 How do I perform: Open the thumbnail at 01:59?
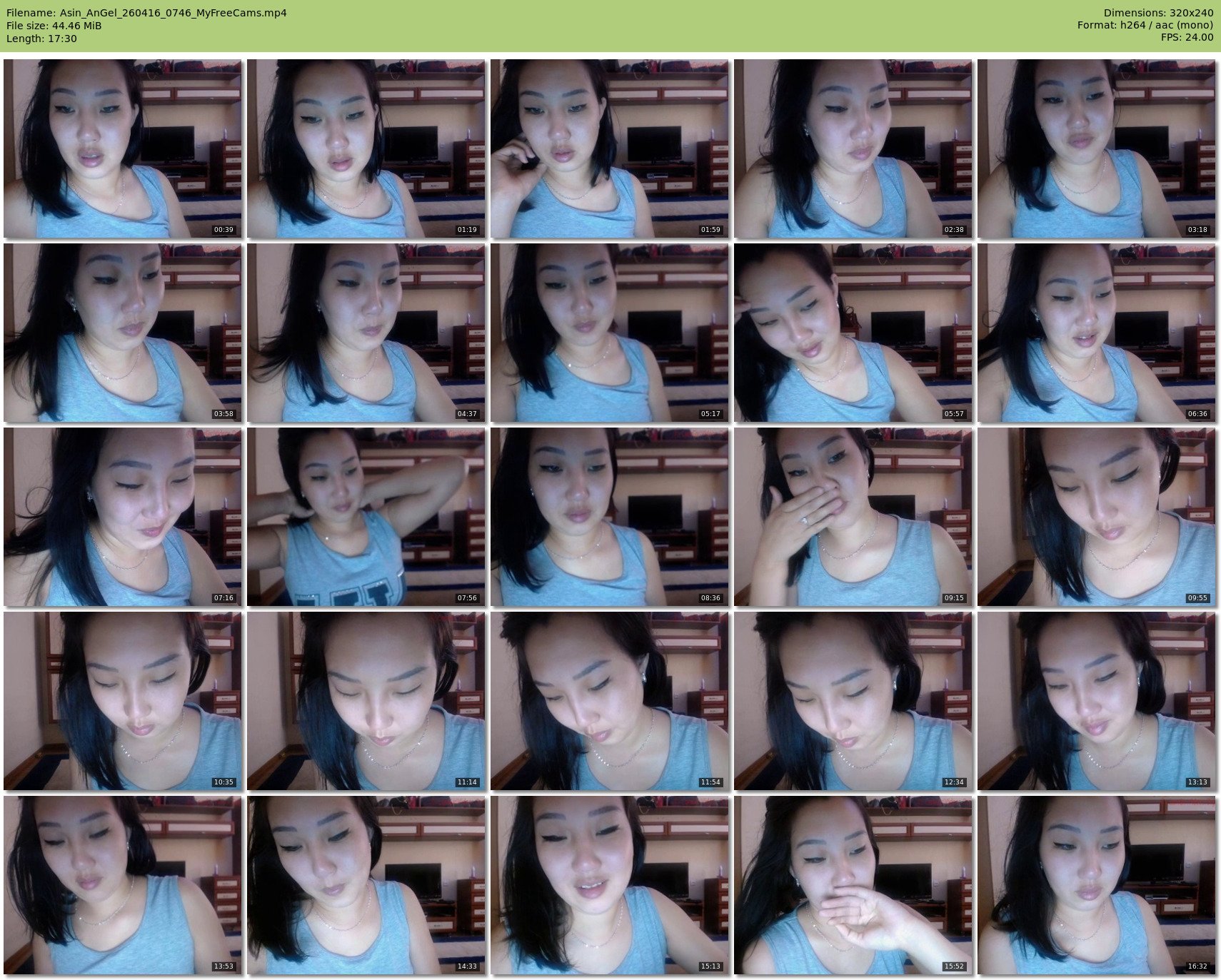(x=609, y=148)
